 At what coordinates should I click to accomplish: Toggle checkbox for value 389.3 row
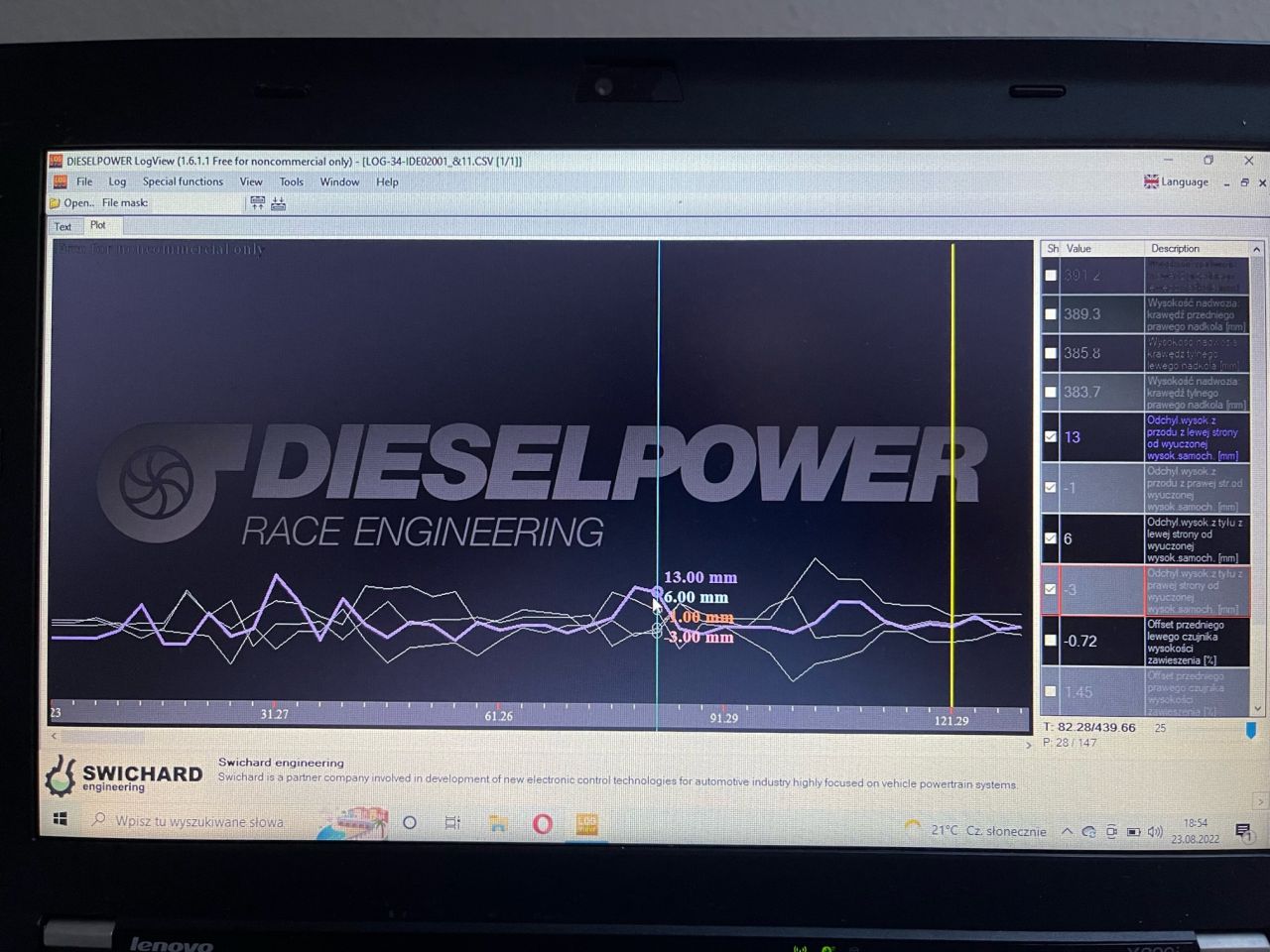(1051, 314)
